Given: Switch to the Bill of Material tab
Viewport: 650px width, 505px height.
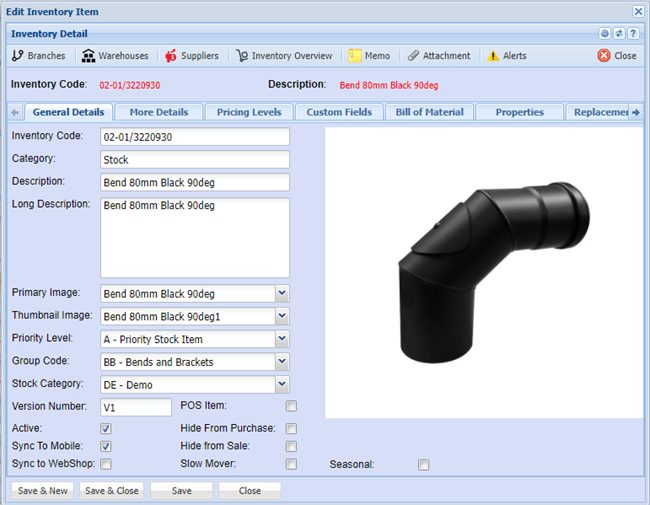Looking at the screenshot, I should [430, 112].
